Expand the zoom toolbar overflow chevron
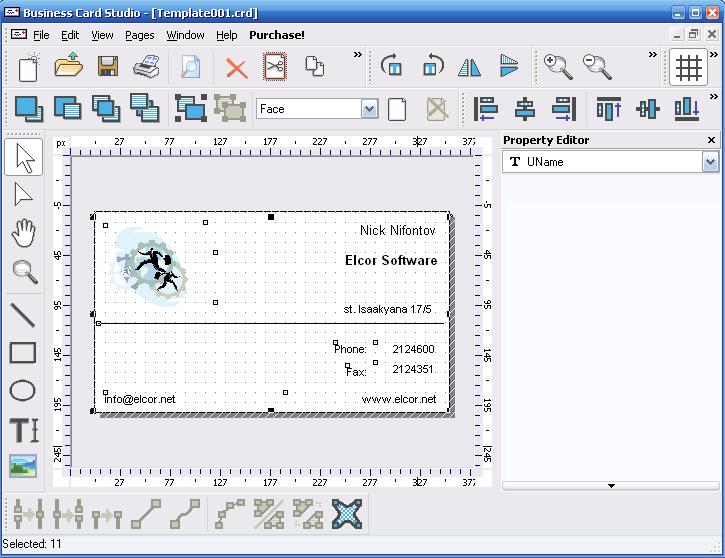Image resolution: width=725 pixels, height=558 pixels. point(652,55)
